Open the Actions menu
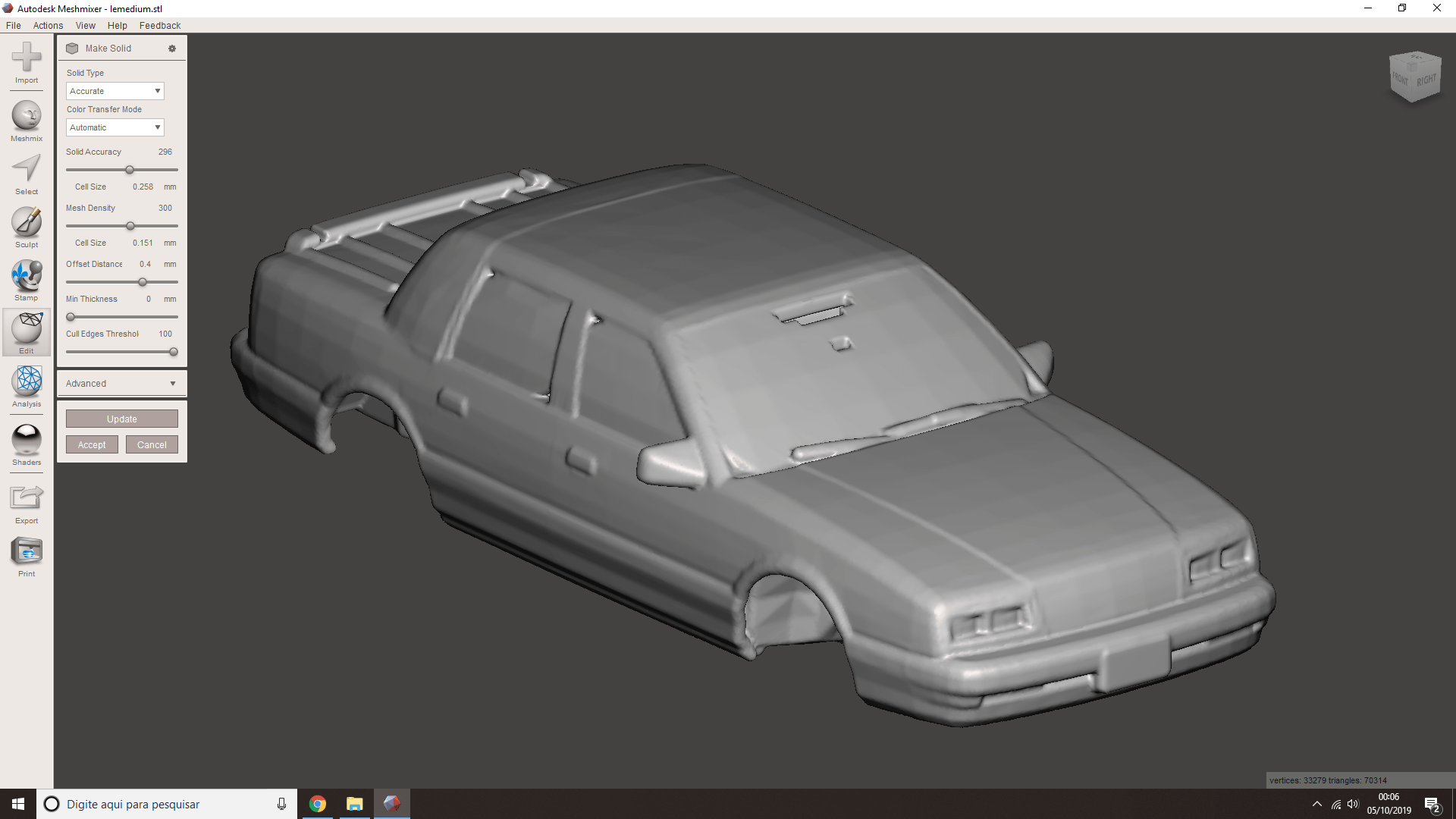 [x=48, y=25]
